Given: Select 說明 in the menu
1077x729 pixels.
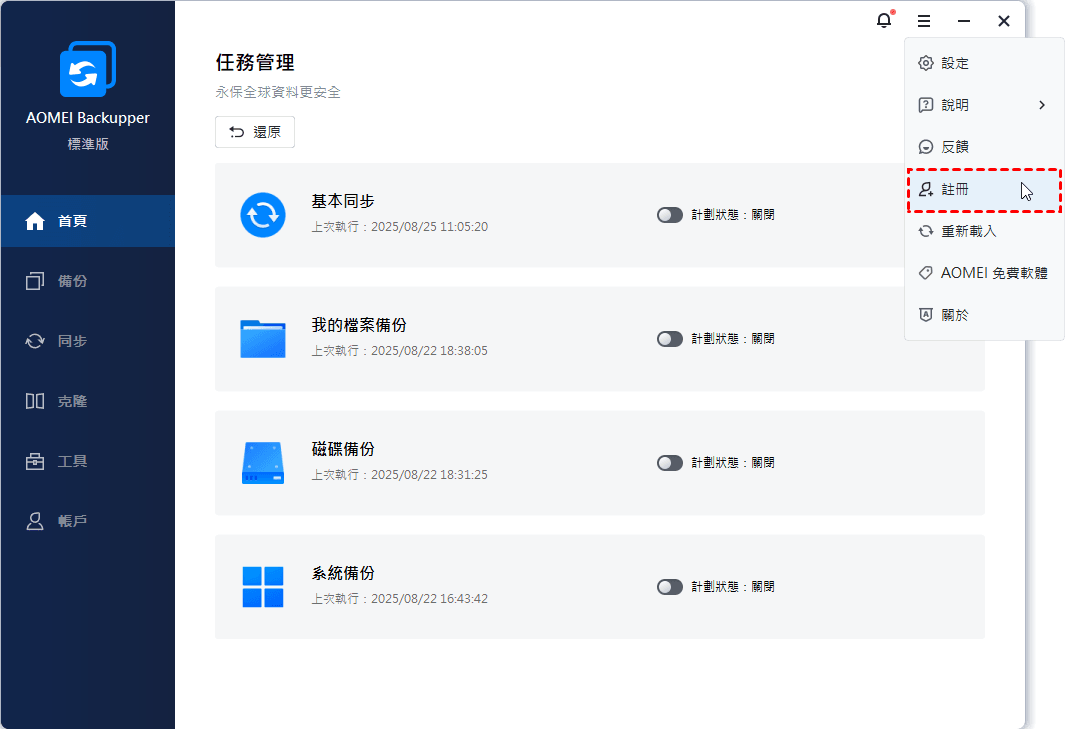Looking at the screenshot, I should pyautogui.click(x=984, y=105).
